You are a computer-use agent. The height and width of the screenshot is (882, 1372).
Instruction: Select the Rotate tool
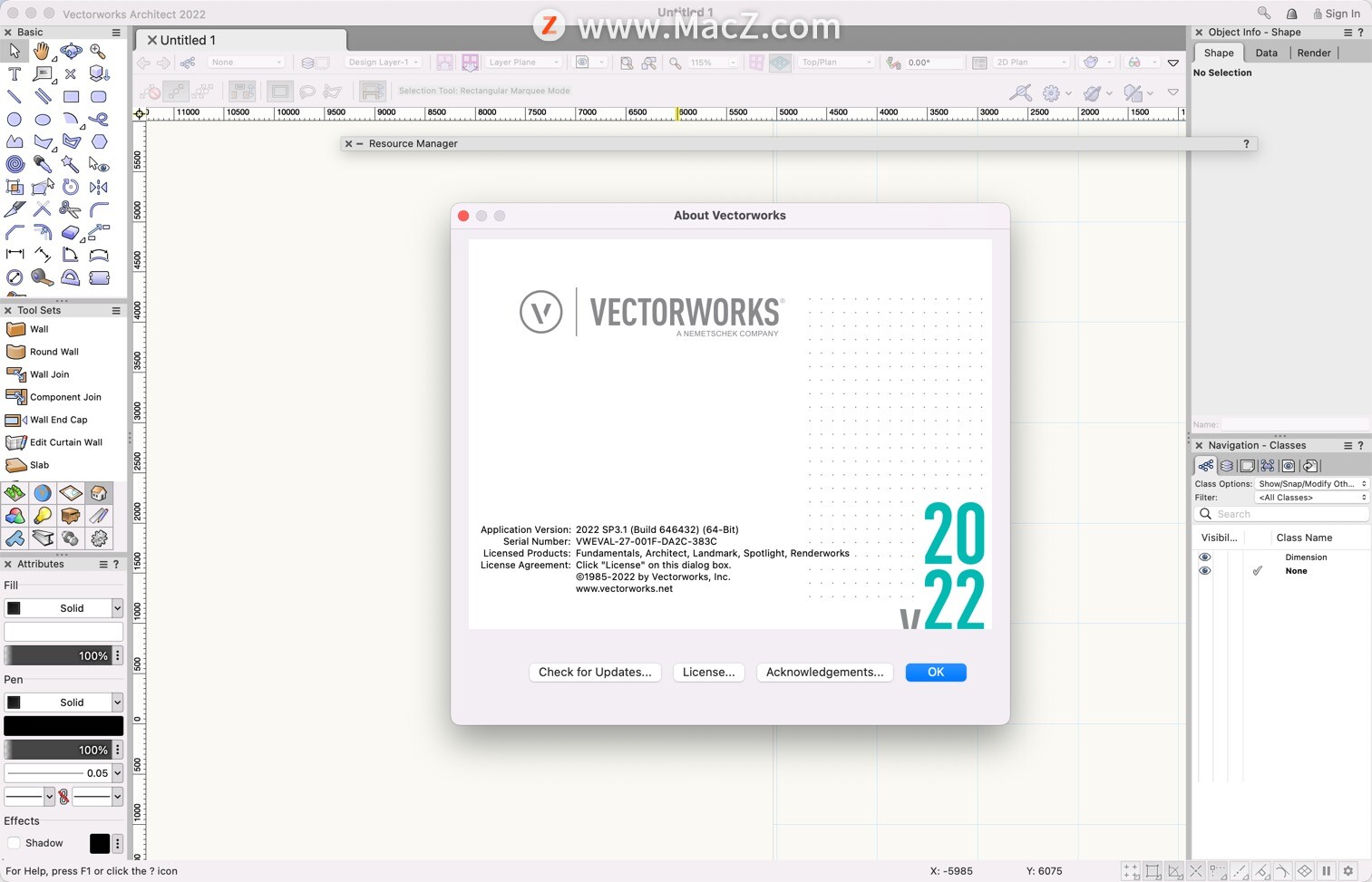[x=71, y=187]
